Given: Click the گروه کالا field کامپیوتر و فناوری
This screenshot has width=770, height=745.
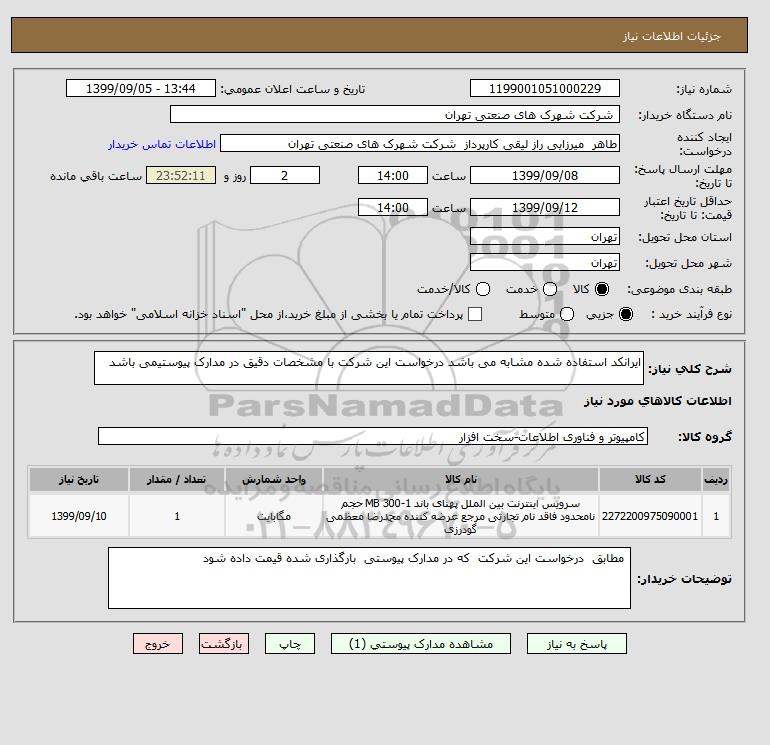Looking at the screenshot, I should 373,436.
